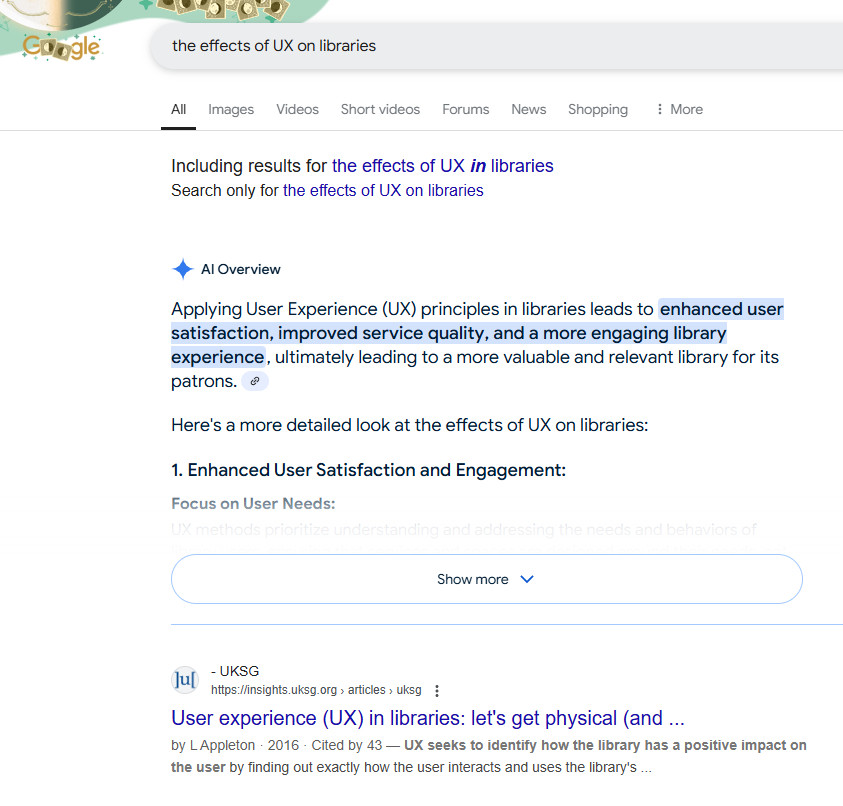Expand AI Overview with Show more
The height and width of the screenshot is (806, 843).
click(x=487, y=579)
